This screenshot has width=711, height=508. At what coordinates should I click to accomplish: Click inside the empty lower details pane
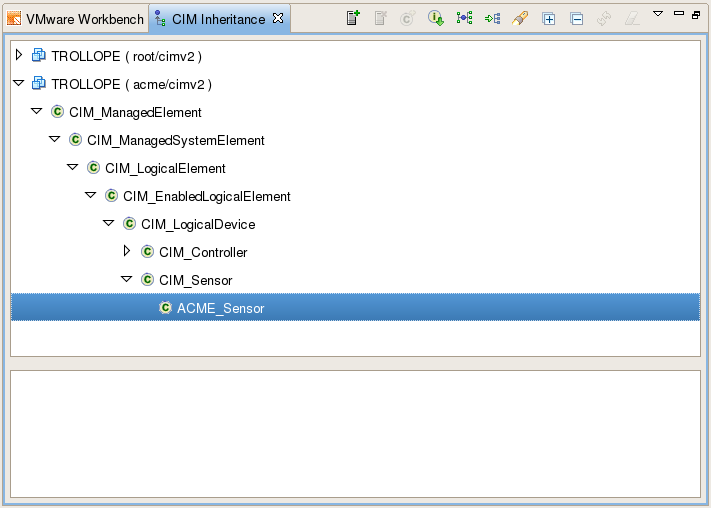click(x=356, y=434)
